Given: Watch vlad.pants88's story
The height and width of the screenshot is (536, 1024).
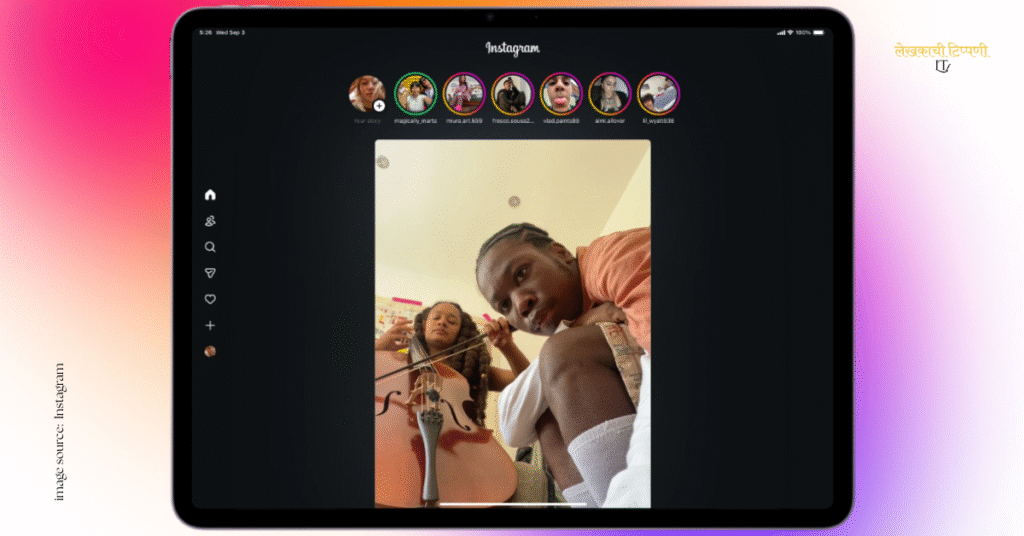Looking at the screenshot, I should [x=561, y=93].
